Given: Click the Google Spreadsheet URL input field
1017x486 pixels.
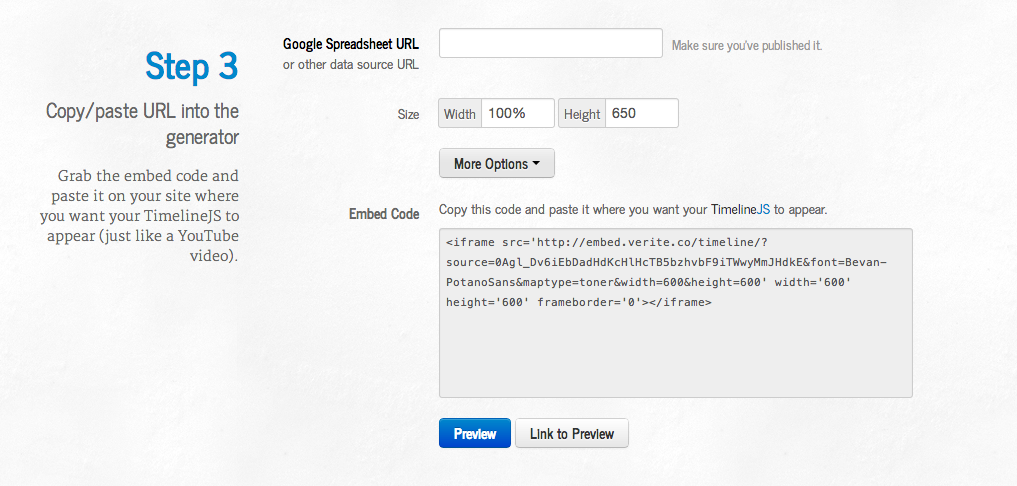Looking at the screenshot, I should point(551,43).
